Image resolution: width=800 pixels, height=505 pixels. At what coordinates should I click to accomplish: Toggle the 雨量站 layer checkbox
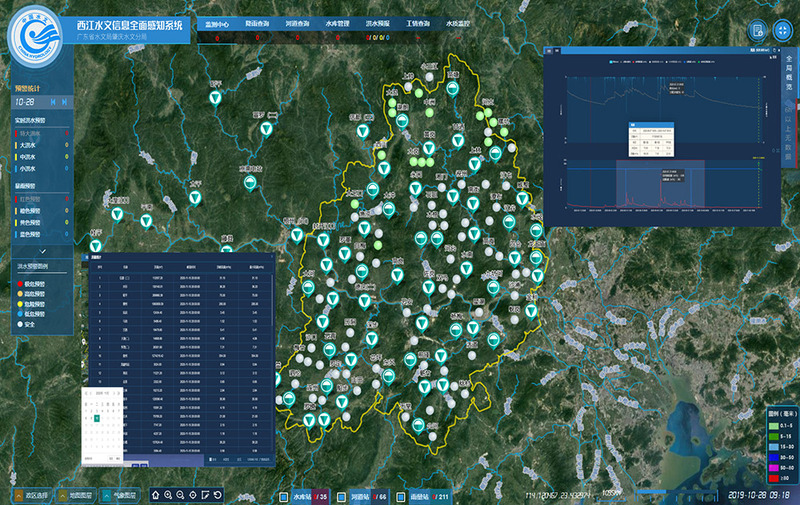click(x=401, y=496)
